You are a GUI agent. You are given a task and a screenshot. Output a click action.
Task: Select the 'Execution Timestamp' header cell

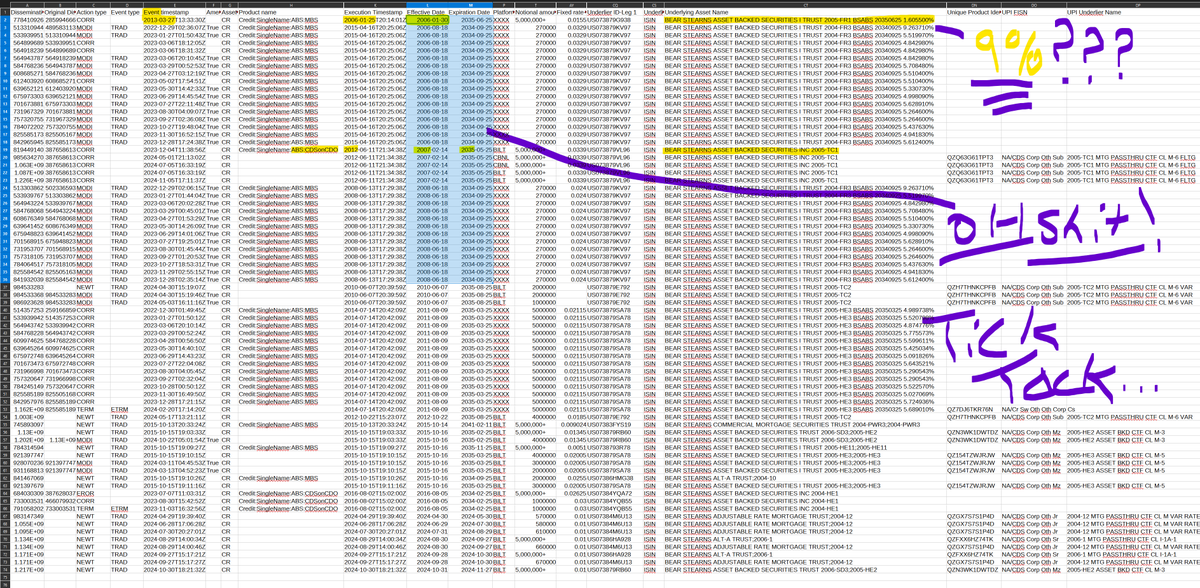click(373, 11)
